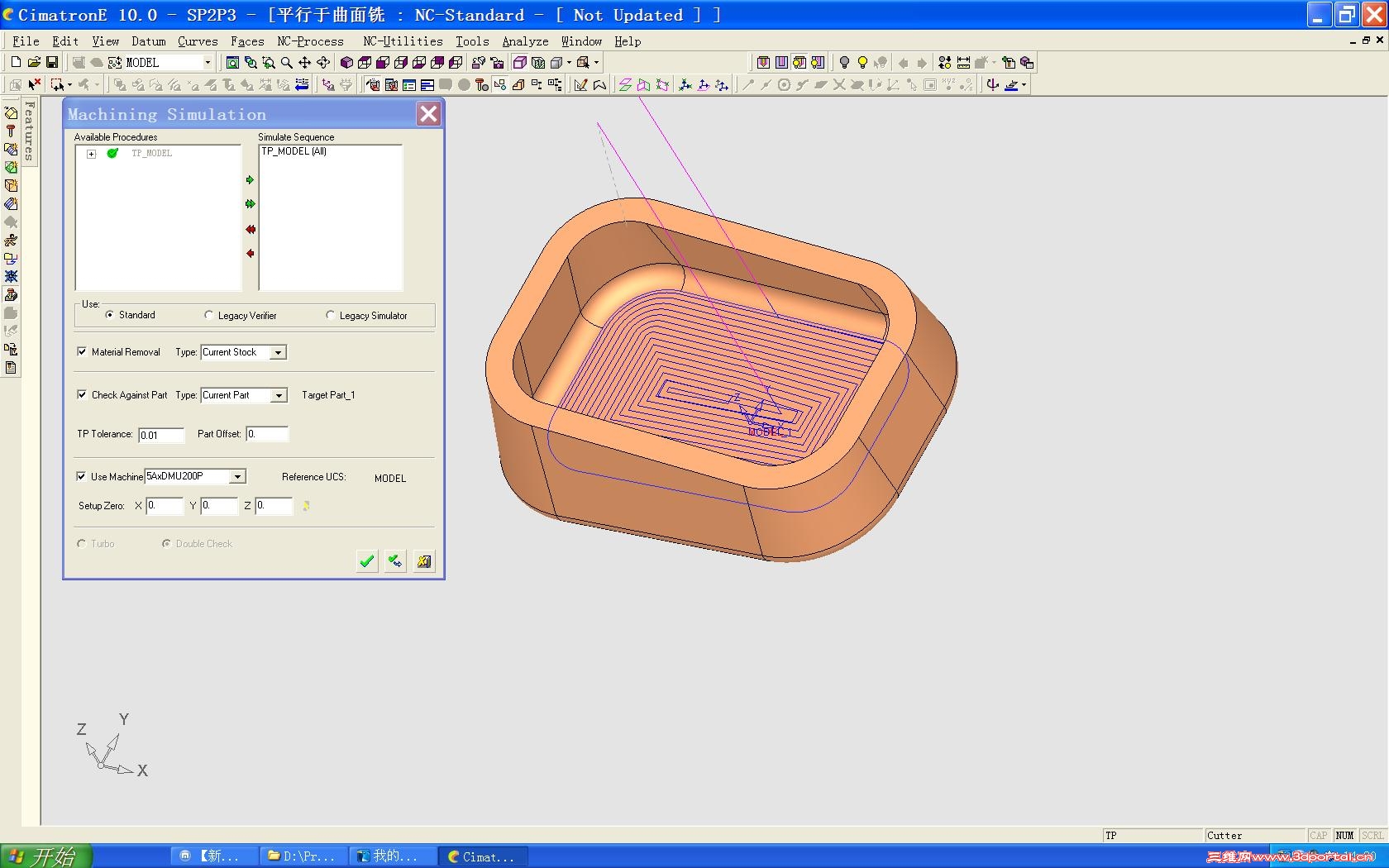Click the topmost icon in left sidebar

coord(11,112)
